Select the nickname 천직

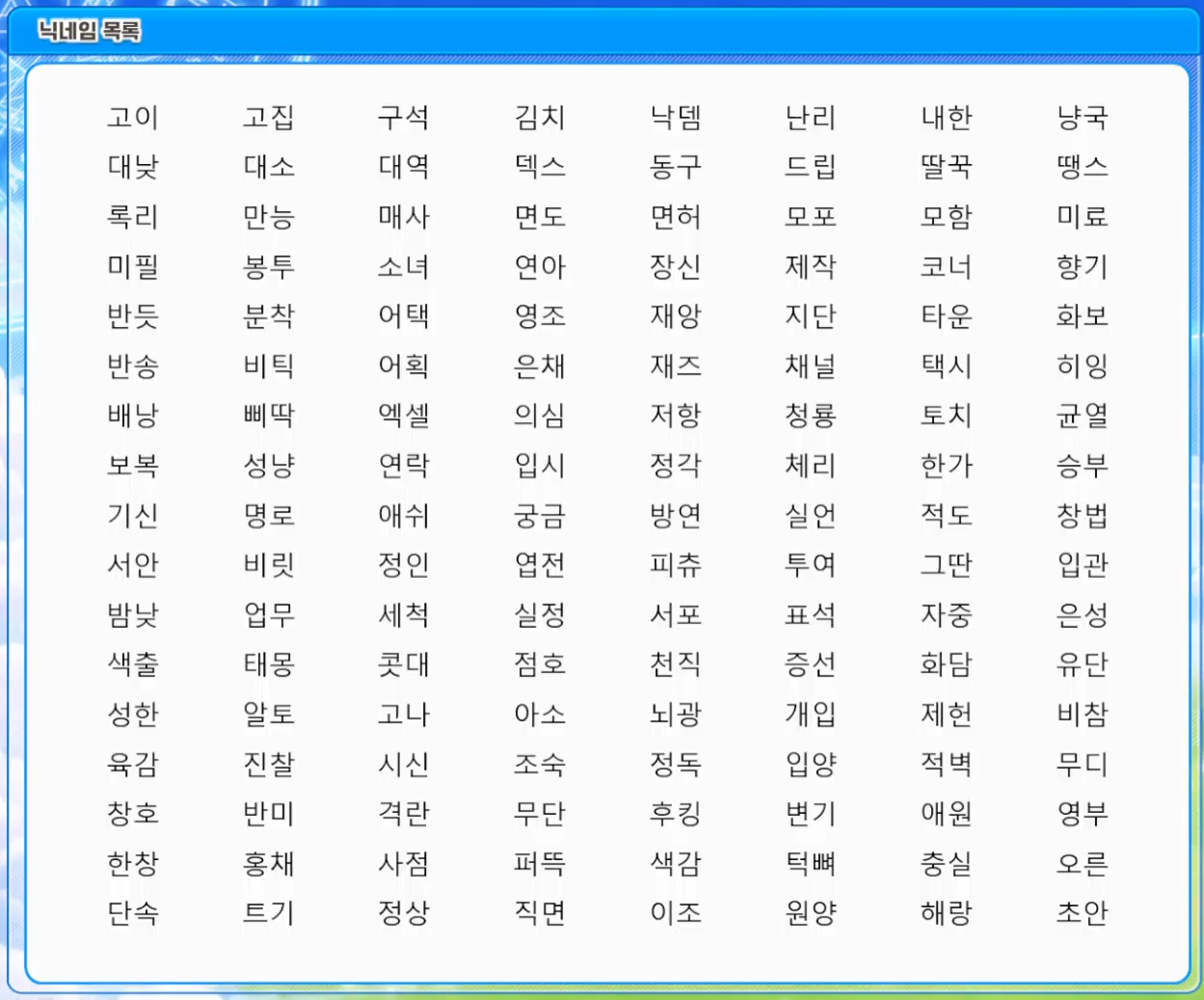pos(676,664)
